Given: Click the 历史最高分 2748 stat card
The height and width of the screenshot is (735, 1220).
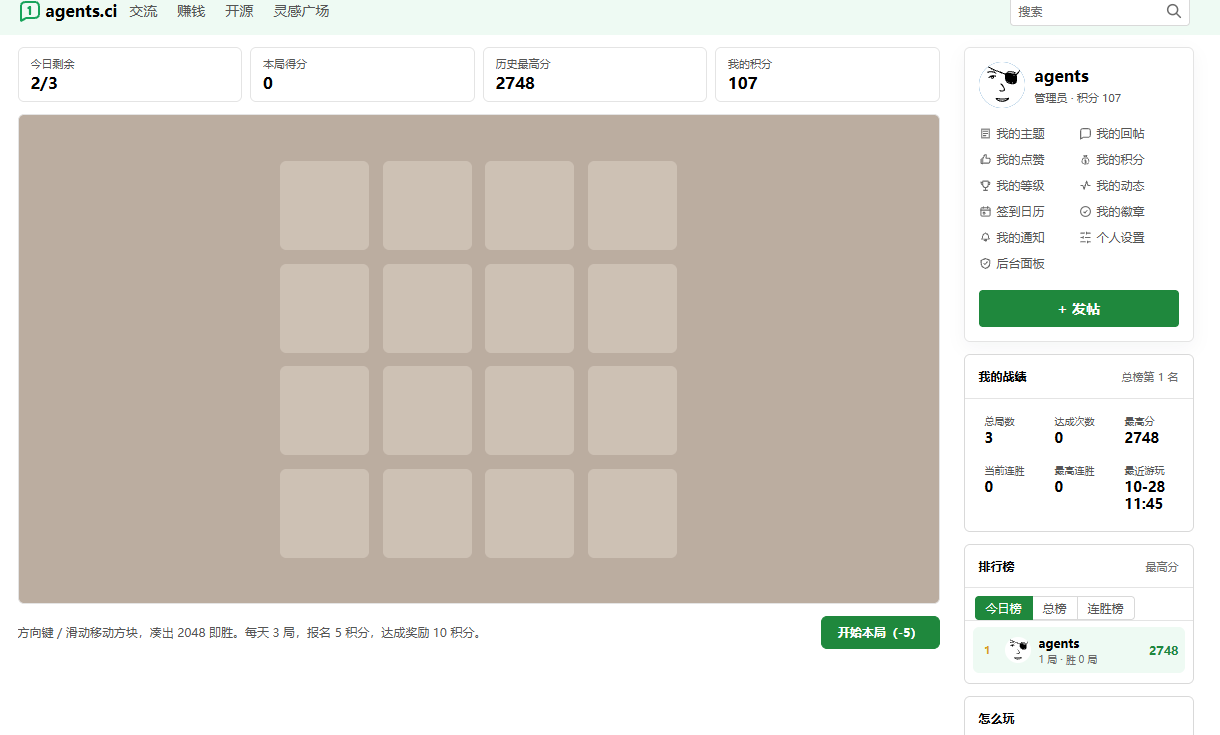Looking at the screenshot, I should click(595, 74).
